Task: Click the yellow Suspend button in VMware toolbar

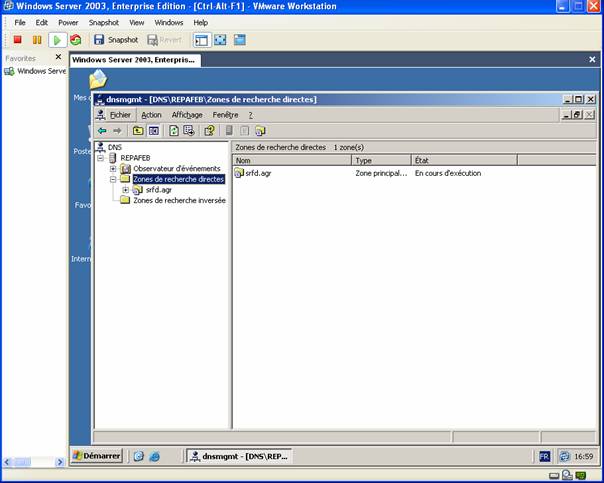Action: tap(37, 40)
